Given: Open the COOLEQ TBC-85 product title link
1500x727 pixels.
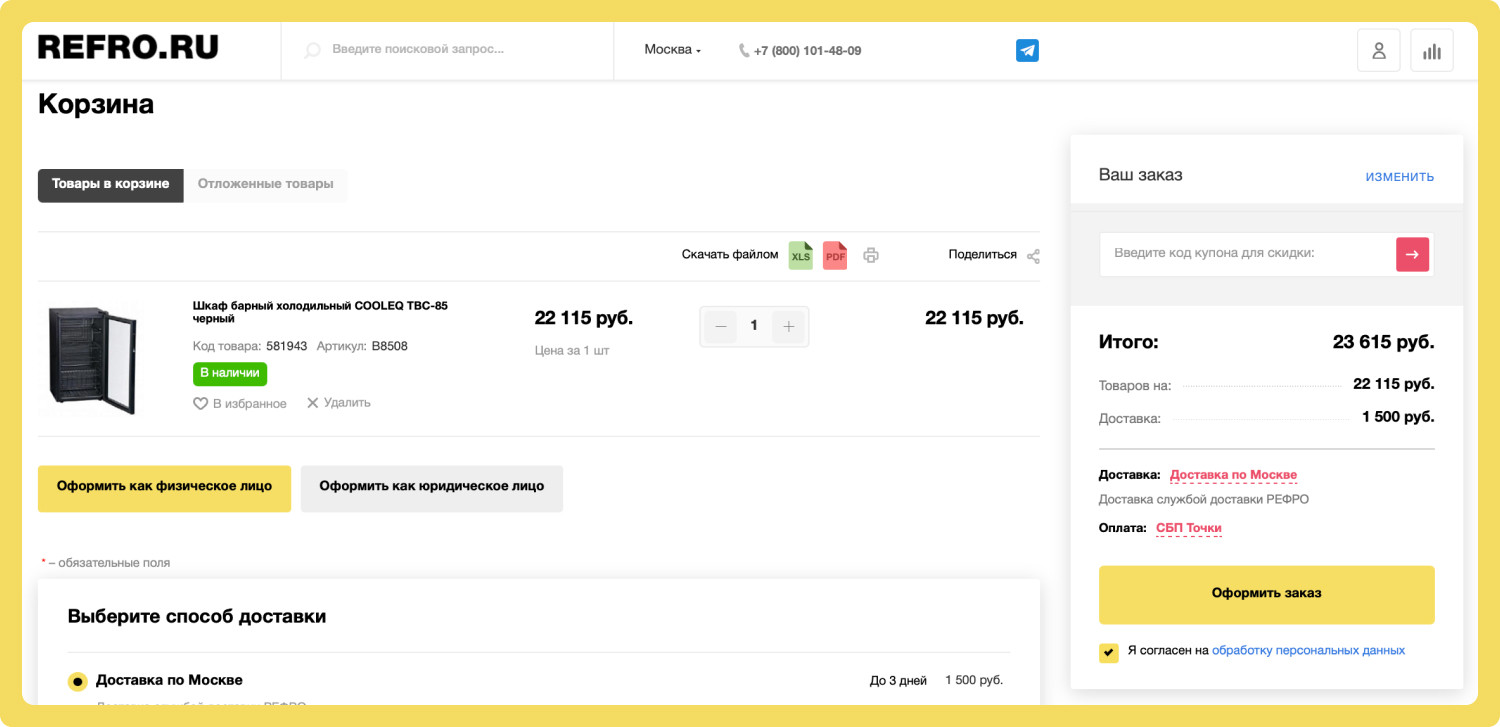Looking at the screenshot, I should [x=320, y=312].
